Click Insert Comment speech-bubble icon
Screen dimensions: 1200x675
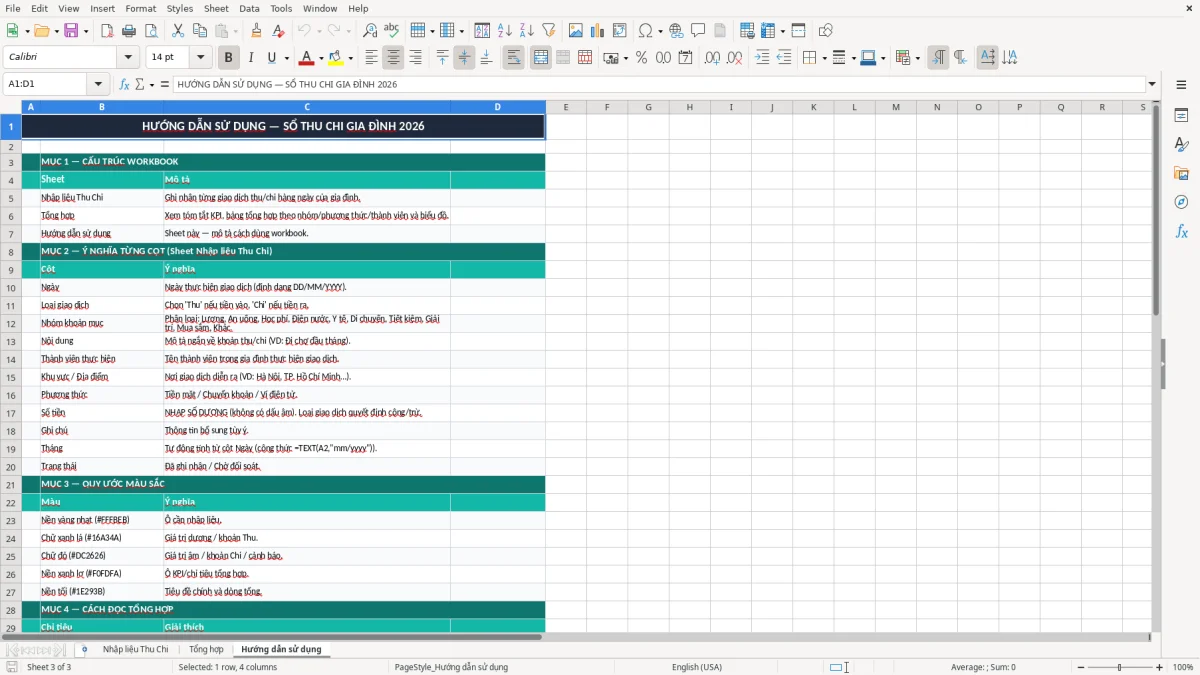pos(698,31)
